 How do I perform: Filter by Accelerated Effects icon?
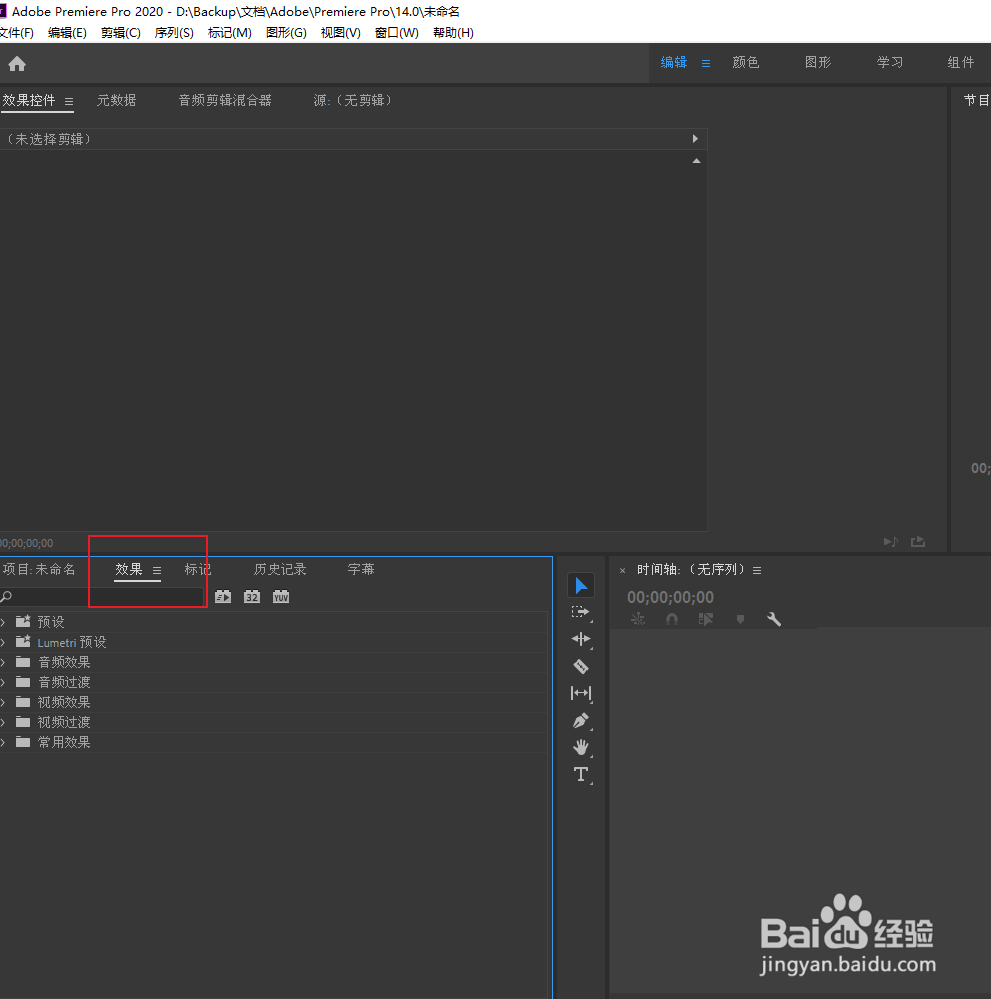(223, 597)
